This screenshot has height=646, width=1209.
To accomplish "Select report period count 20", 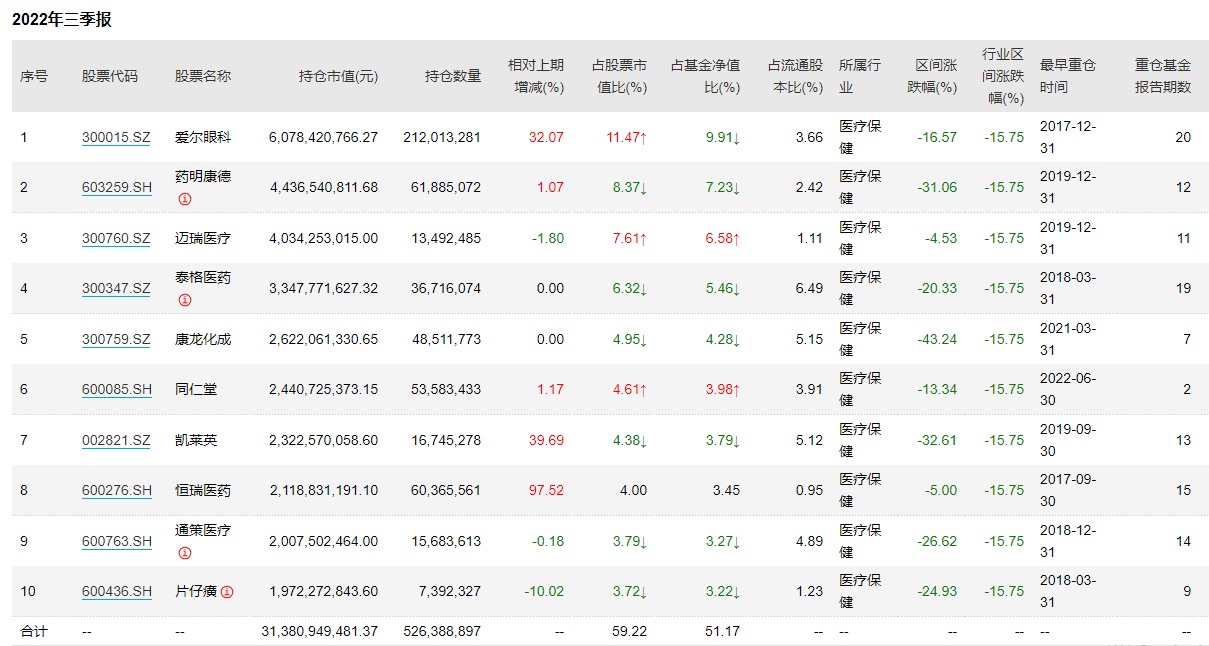I will 1183,137.
